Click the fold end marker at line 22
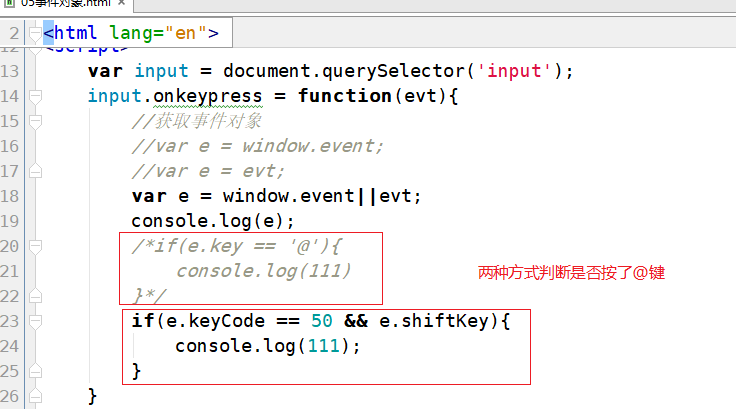Screen dimensions: 736x409 35,296
